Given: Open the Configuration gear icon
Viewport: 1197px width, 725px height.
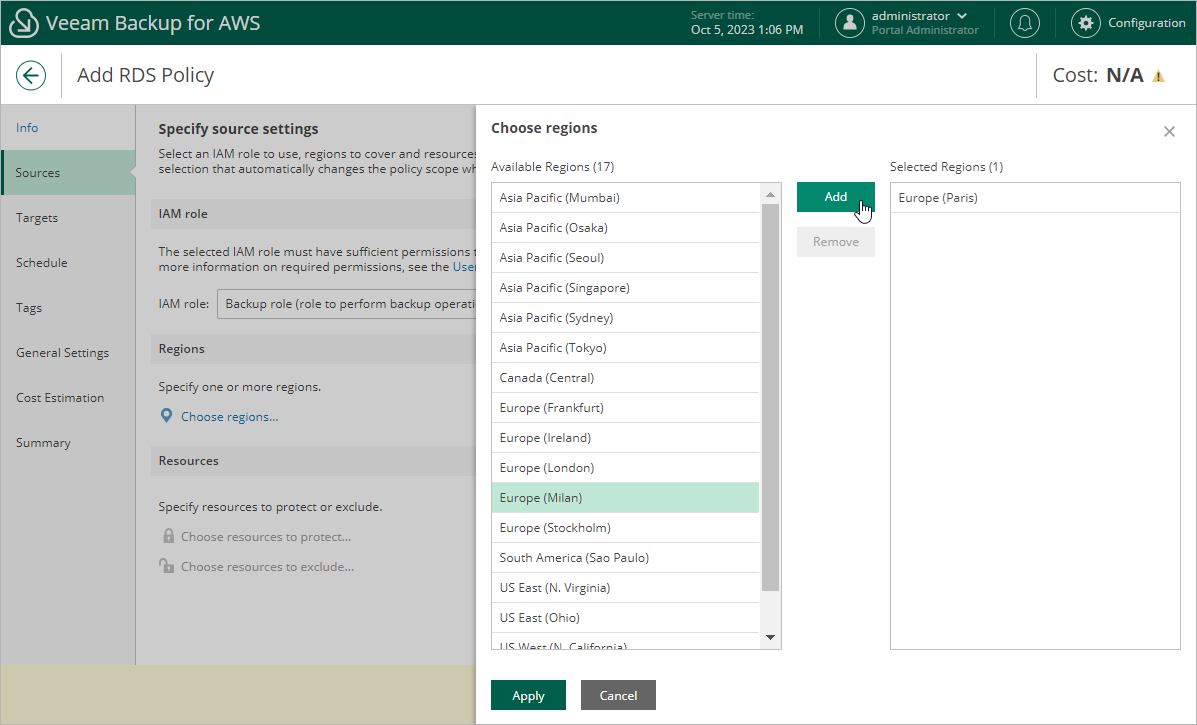Looking at the screenshot, I should 1086,23.
